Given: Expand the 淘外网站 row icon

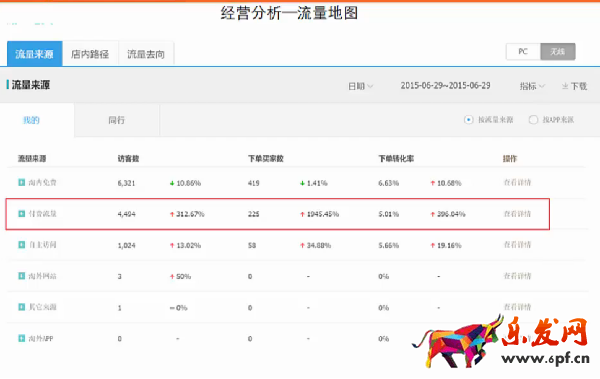Looking at the screenshot, I should tap(22, 276).
